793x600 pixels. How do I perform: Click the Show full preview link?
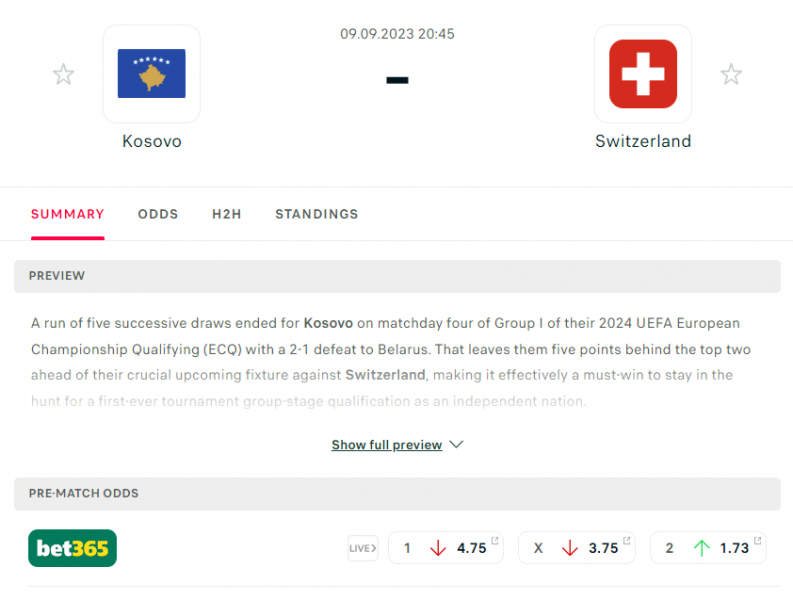387,445
